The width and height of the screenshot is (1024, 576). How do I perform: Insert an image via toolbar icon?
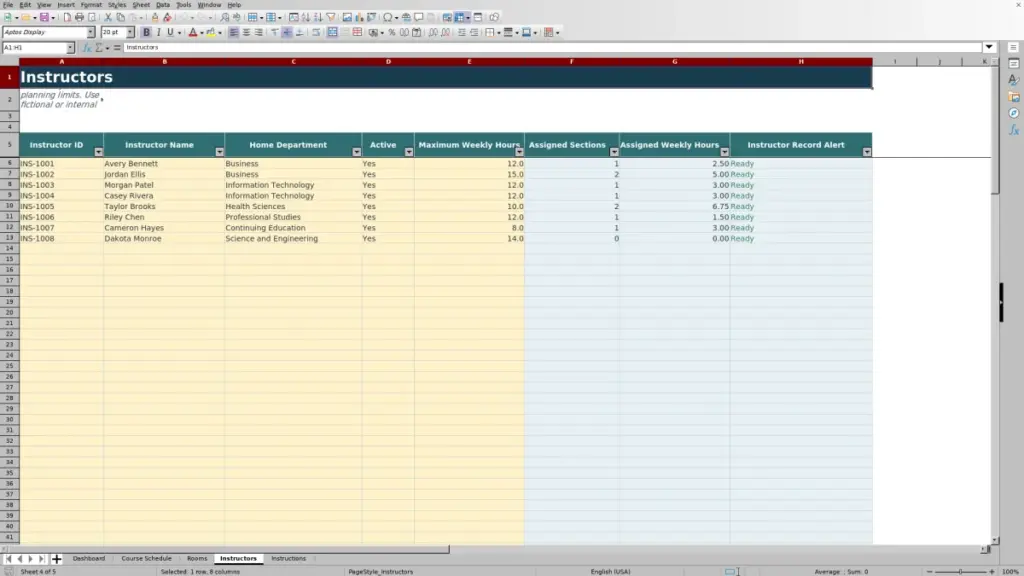pos(347,17)
